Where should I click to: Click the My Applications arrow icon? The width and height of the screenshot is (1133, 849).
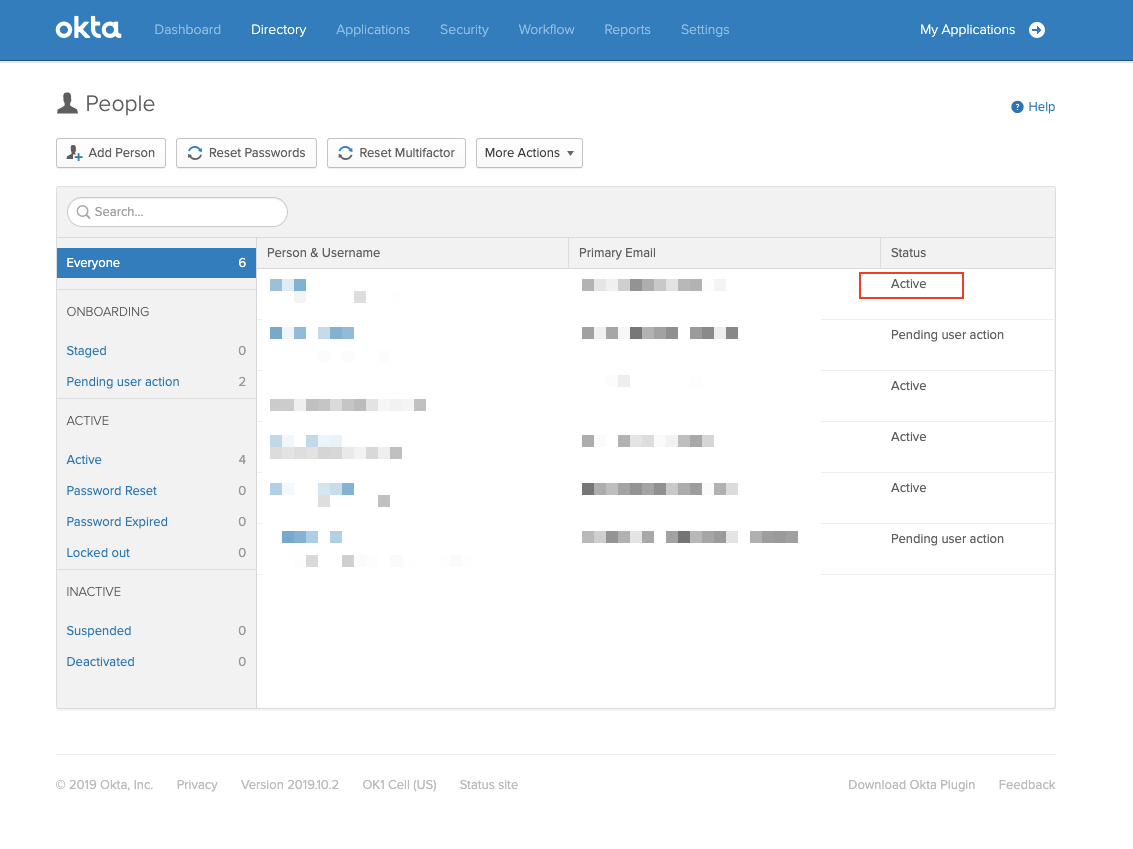(x=1037, y=30)
